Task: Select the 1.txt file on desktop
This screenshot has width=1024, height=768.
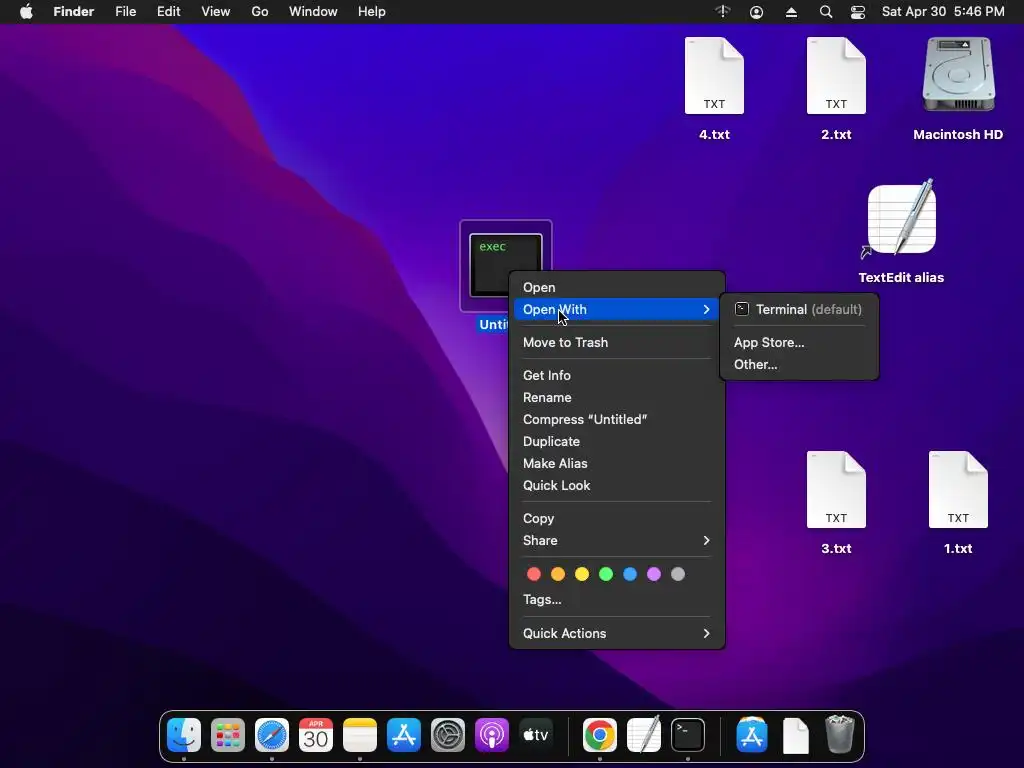Action: tap(958, 490)
